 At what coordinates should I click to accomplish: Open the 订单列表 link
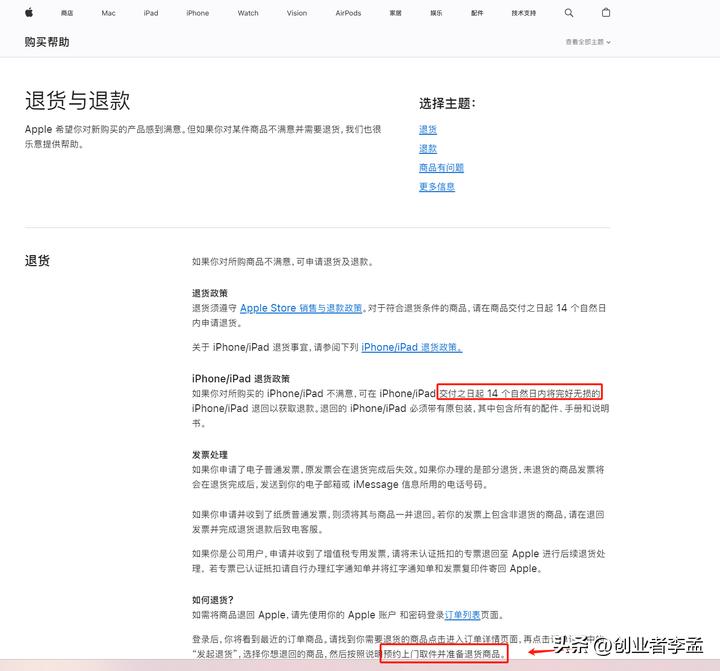coord(462,615)
